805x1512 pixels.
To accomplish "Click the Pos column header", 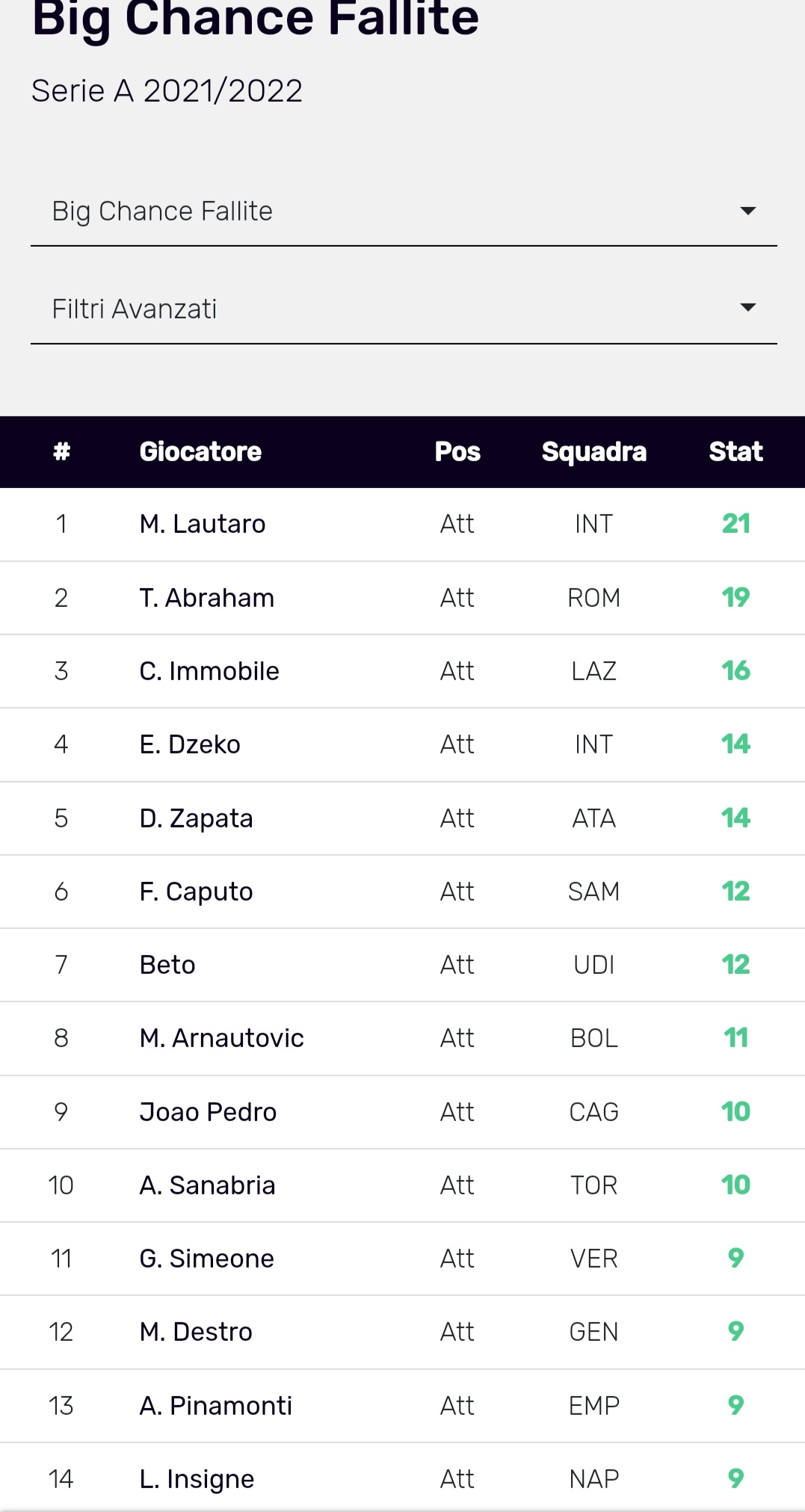I will 457,451.
